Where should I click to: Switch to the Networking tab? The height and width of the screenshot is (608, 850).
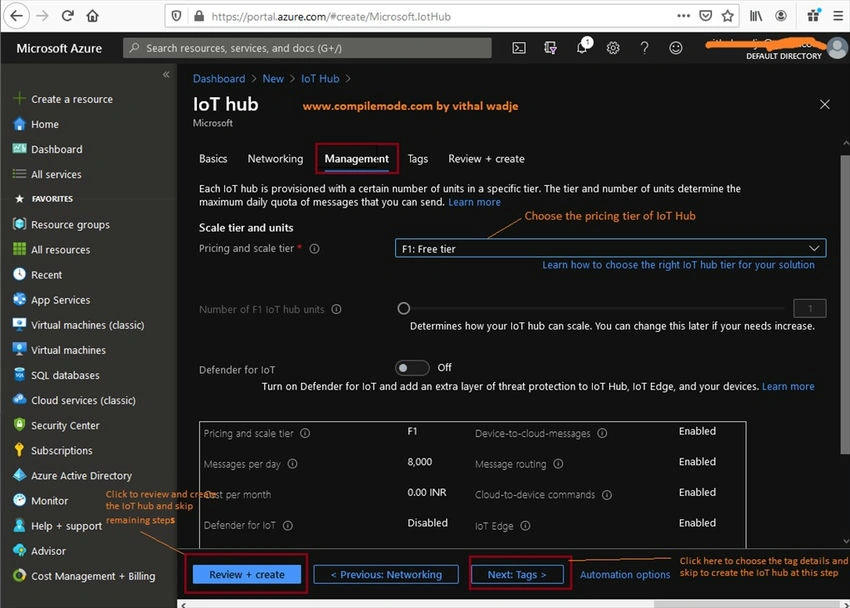pos(275,159)
